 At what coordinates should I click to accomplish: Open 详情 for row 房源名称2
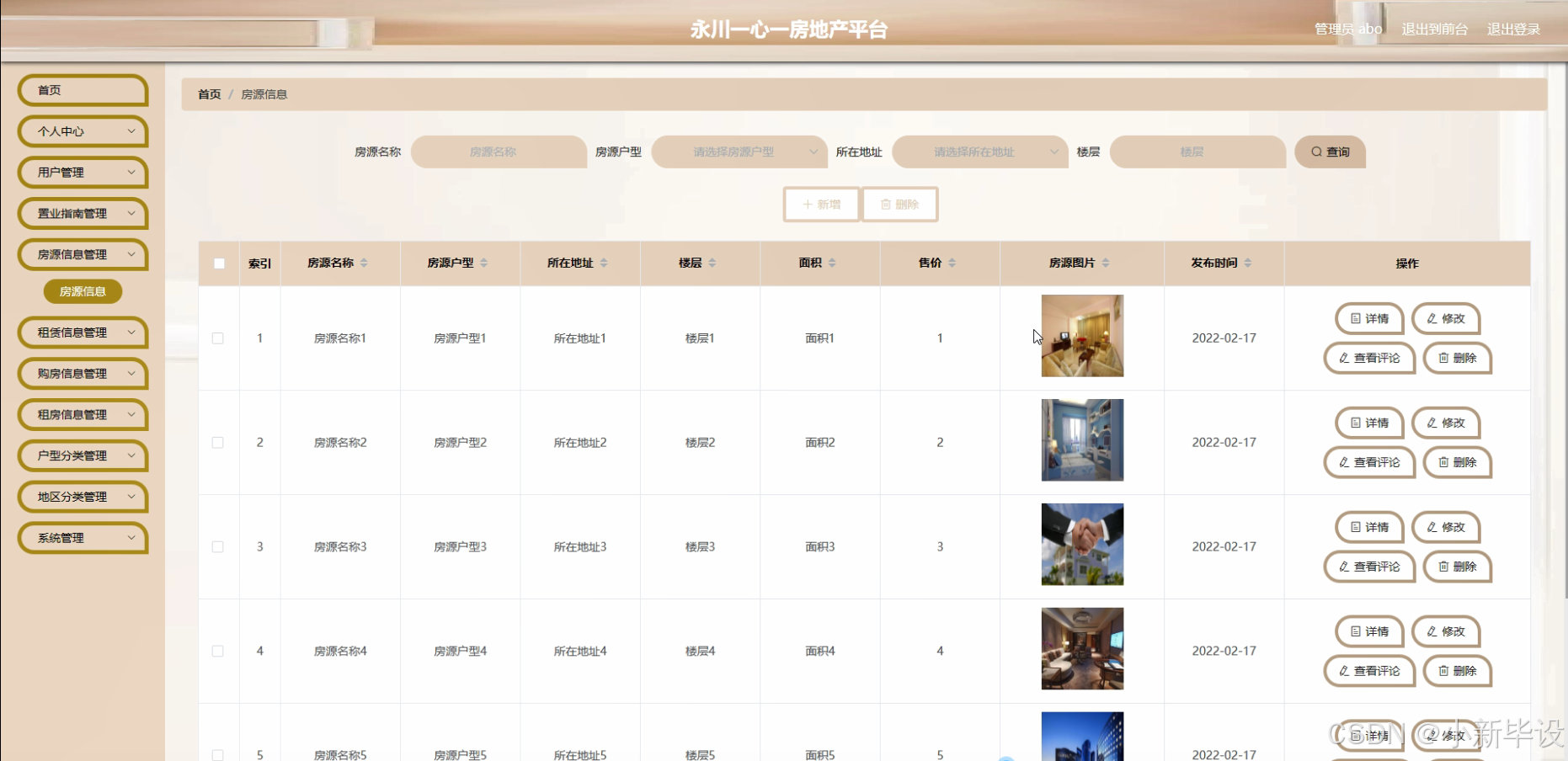1369,423
